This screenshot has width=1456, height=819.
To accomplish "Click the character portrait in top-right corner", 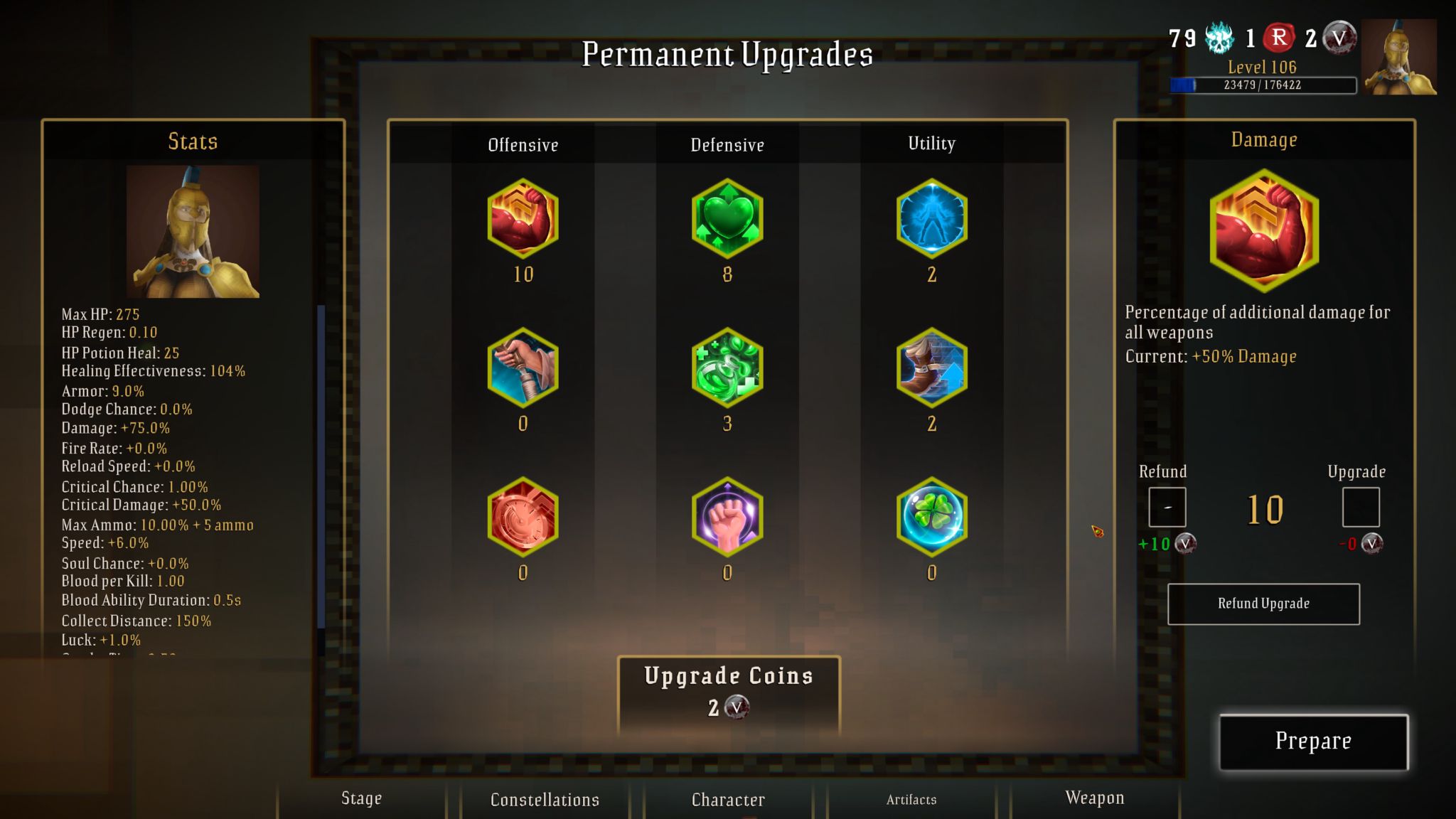I will pyautogui.click(x=1399, y=57).
